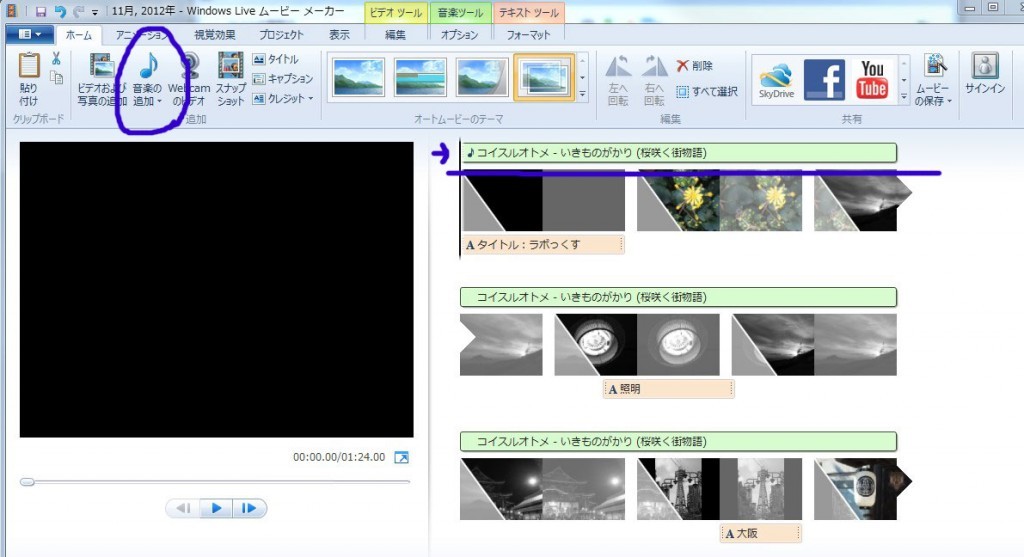Open full-screen preview icon below the video

(401, 457)
